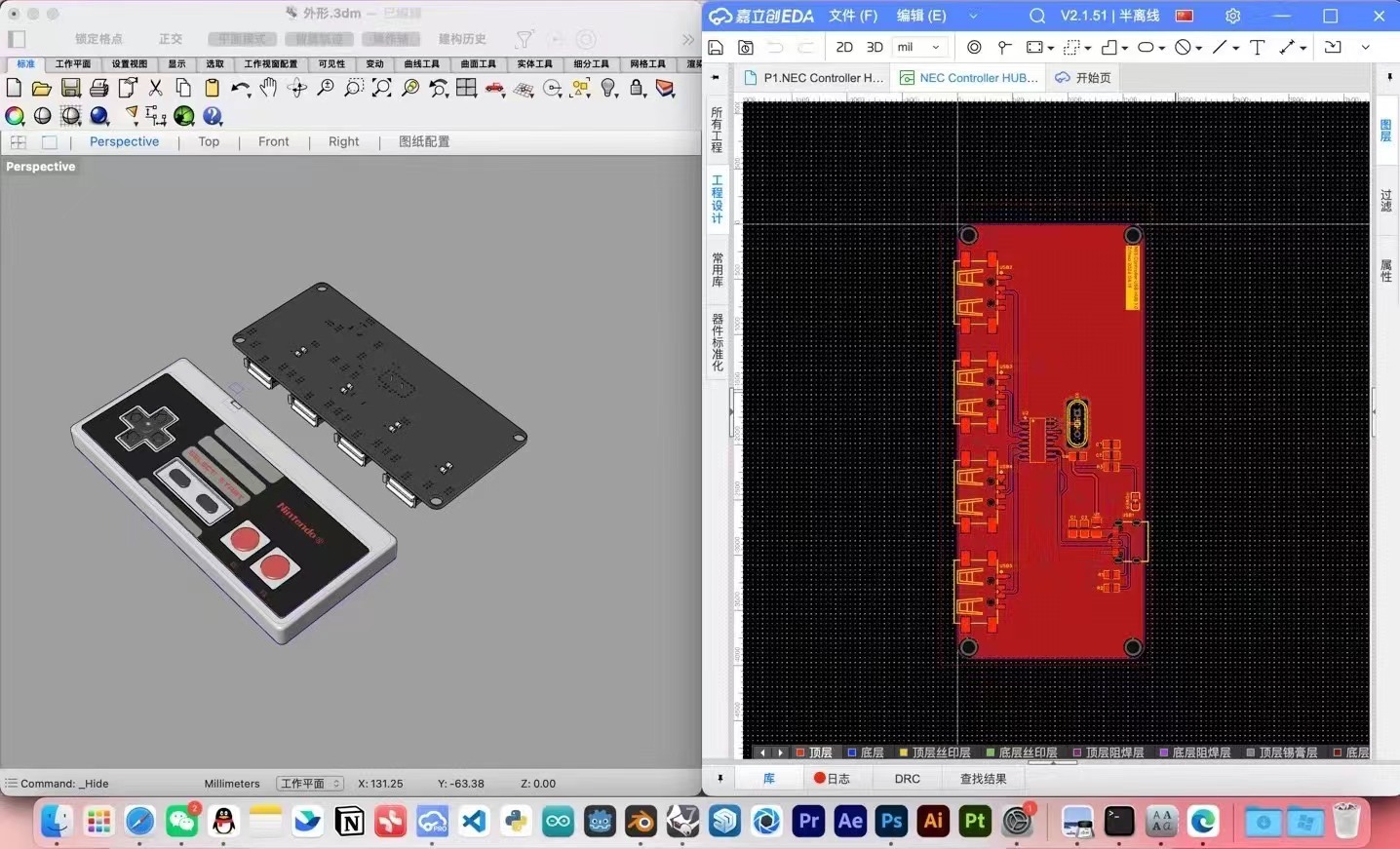Select the 曲线工具 toolbar tab in Rhino
The width and height of the screenshot is (1400, 849).
pyautogui.click(x=422, y=63)
